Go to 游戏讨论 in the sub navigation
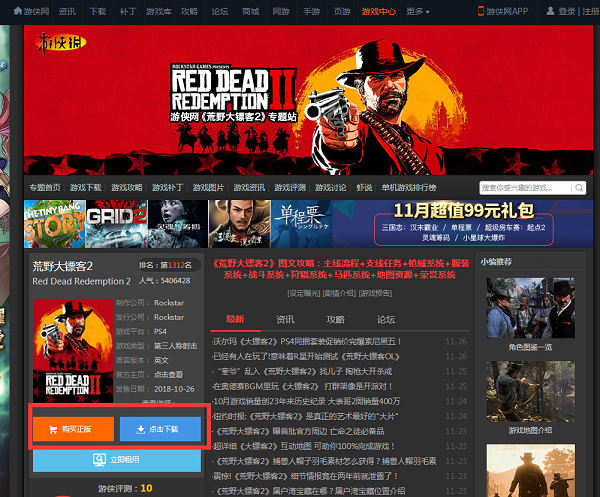This screenshot has width=600, height=497. [331, 187]
